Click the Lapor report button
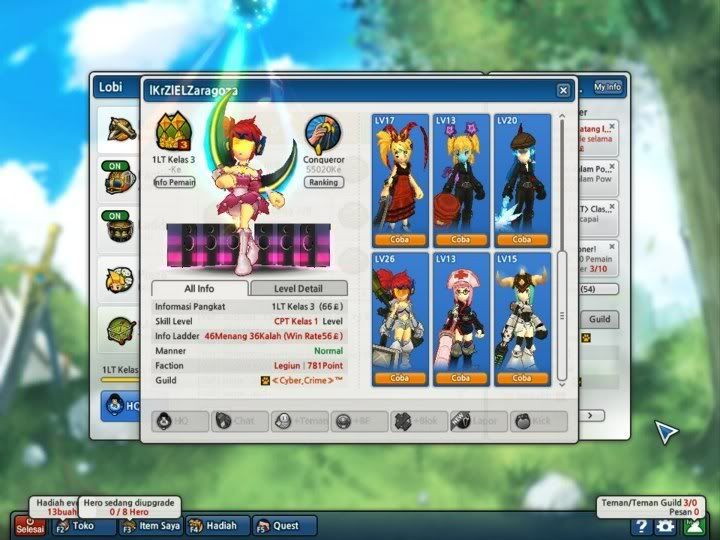720x540 pixels. click(x=479, y=421)
